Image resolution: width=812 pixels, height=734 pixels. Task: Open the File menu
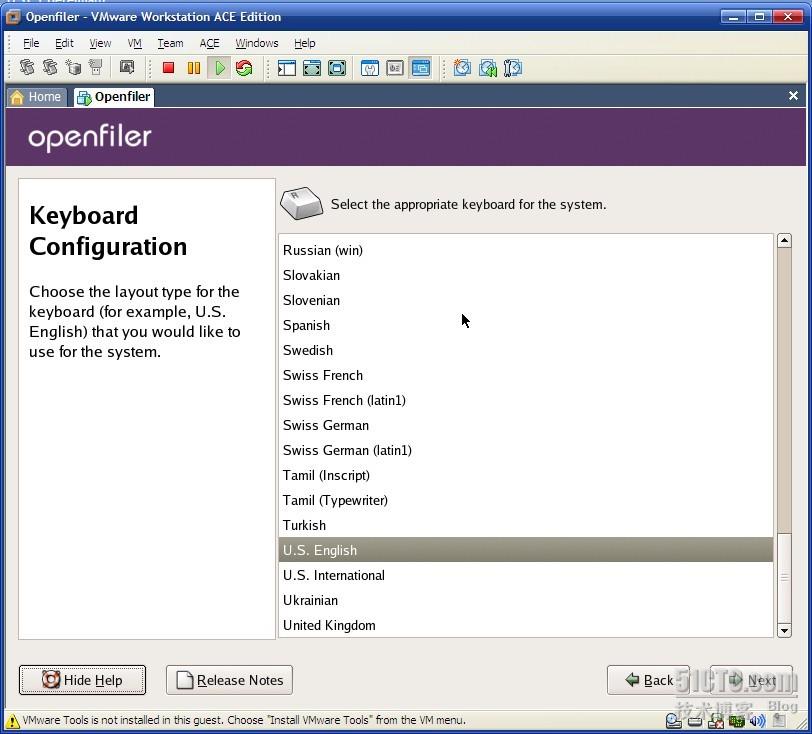pyautogui.click(x=31, y=44)
